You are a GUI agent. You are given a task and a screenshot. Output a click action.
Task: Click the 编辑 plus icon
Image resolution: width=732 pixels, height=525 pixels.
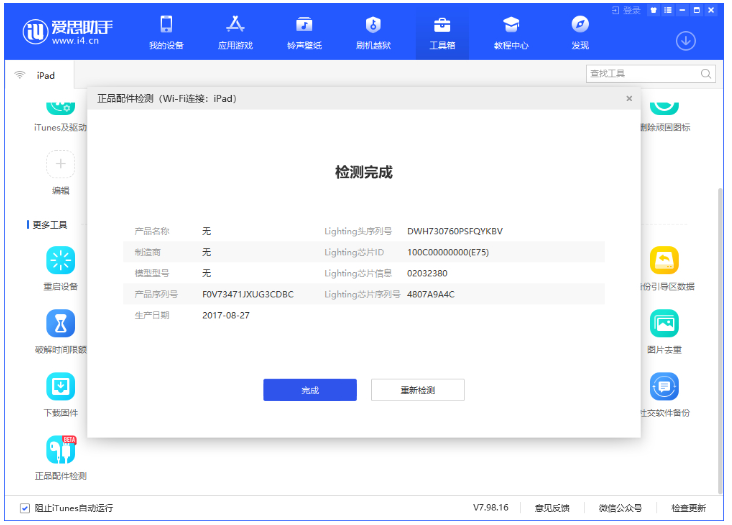click(x=61, y=164)
